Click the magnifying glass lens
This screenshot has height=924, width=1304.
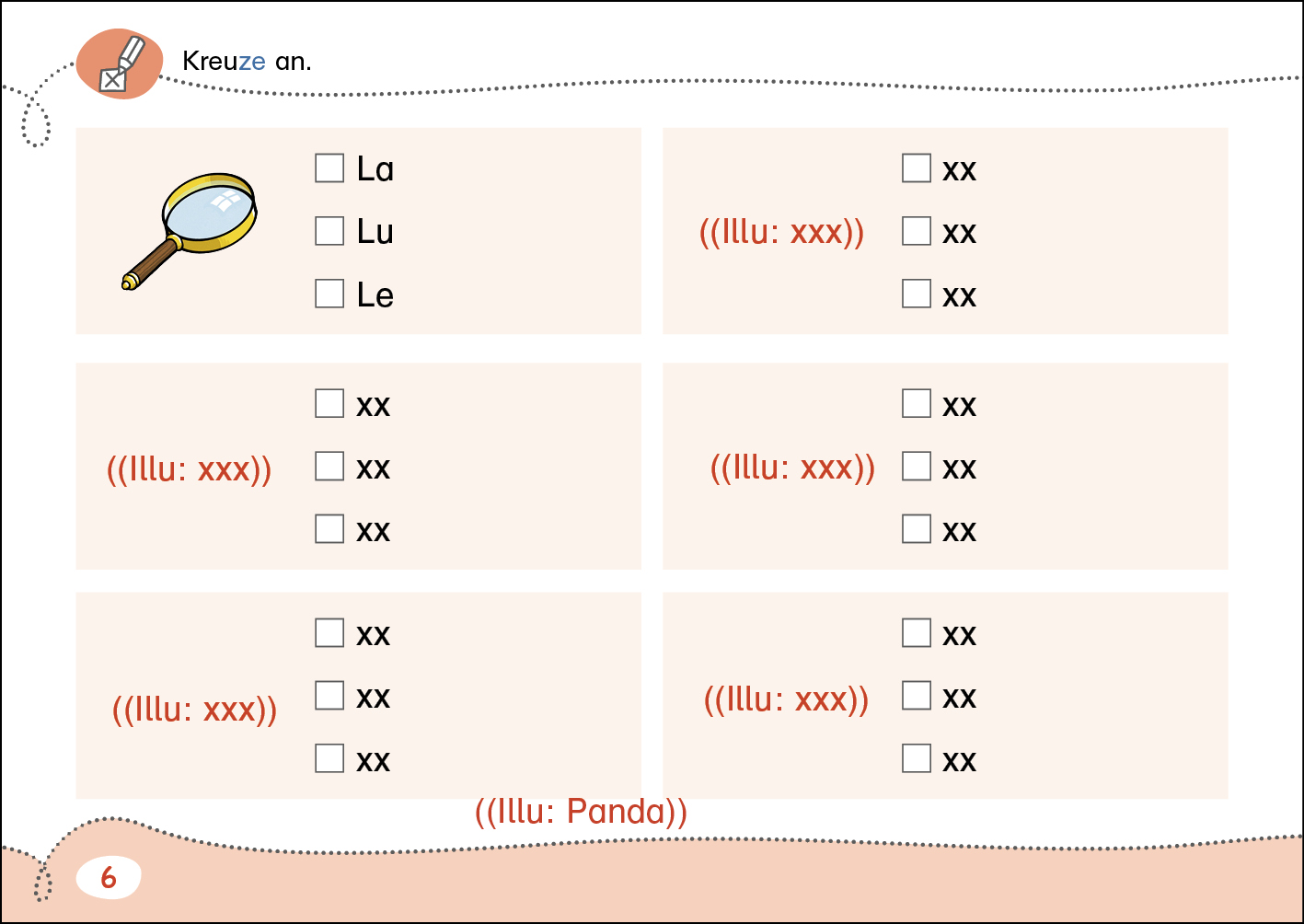click(209, 211)
